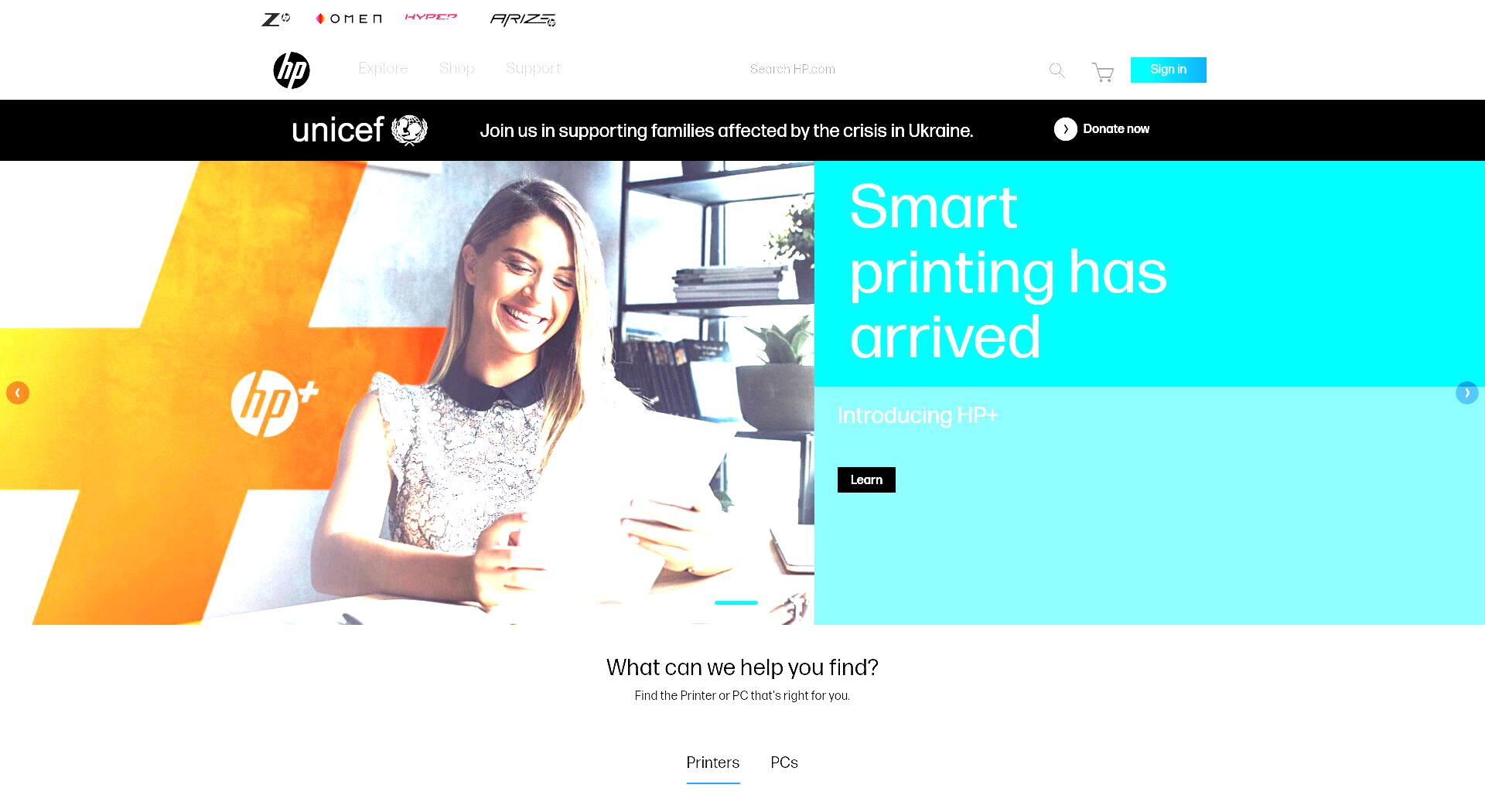The width and height of the screenshot is (1485, 812).
Task: Advance to next carousel slide
Action: click(1466, 393)
